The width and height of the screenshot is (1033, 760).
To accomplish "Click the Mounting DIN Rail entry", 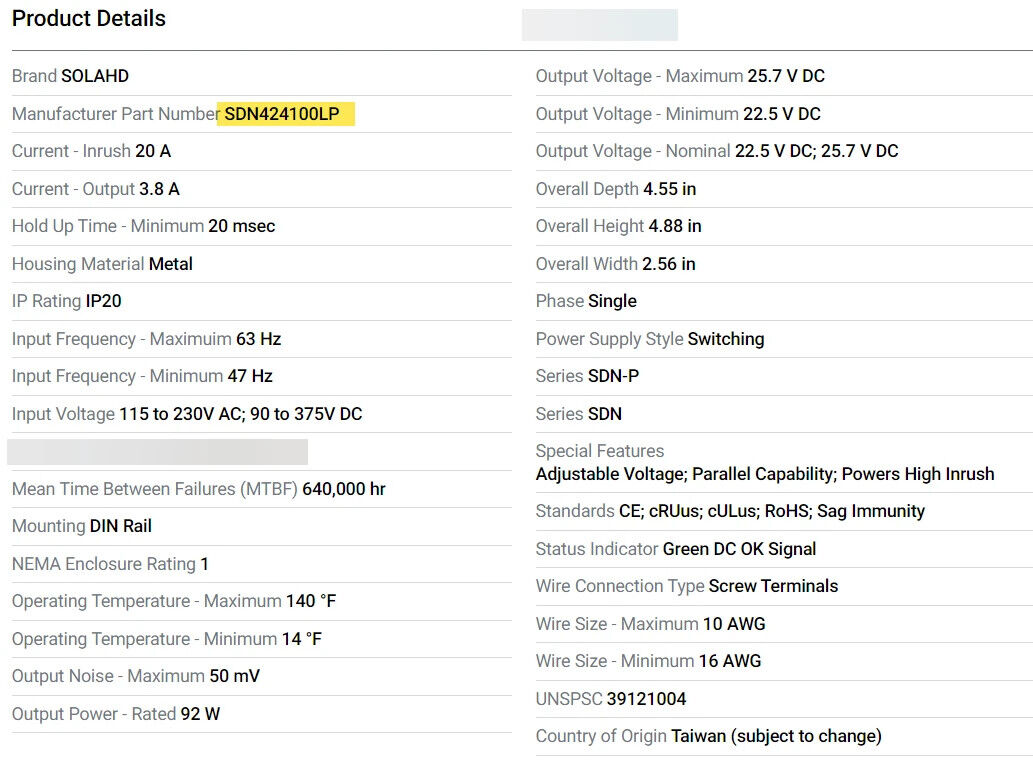I will [82, 526].
